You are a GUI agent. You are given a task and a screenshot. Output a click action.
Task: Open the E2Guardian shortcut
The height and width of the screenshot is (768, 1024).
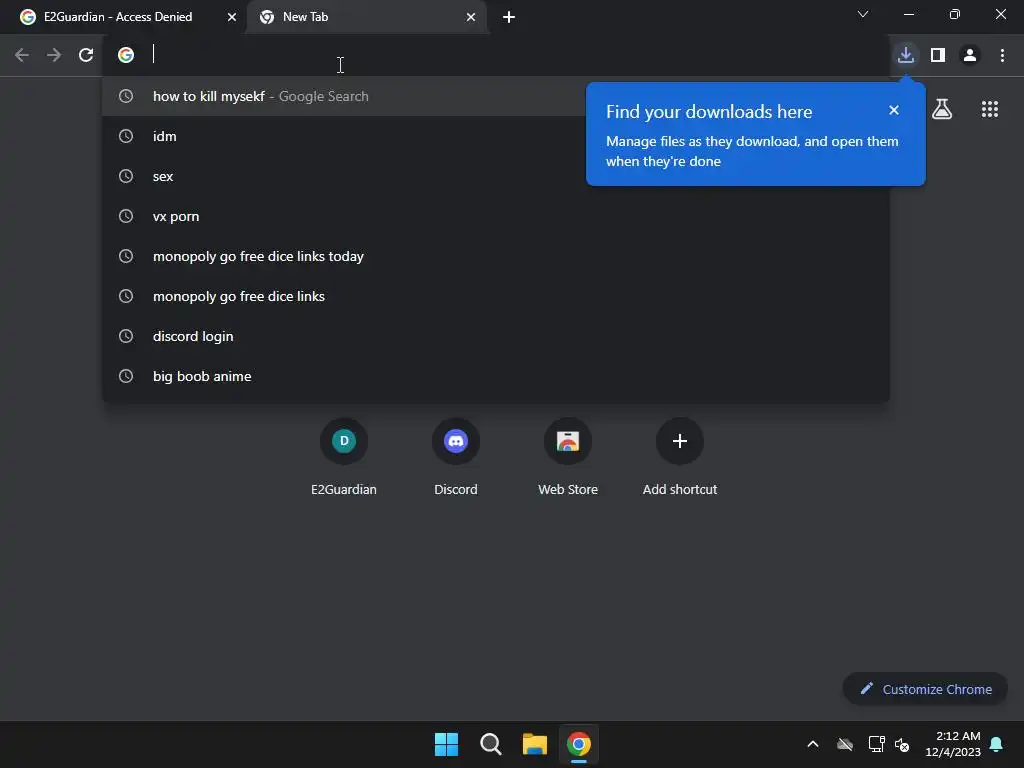click(x=344, y=456)
